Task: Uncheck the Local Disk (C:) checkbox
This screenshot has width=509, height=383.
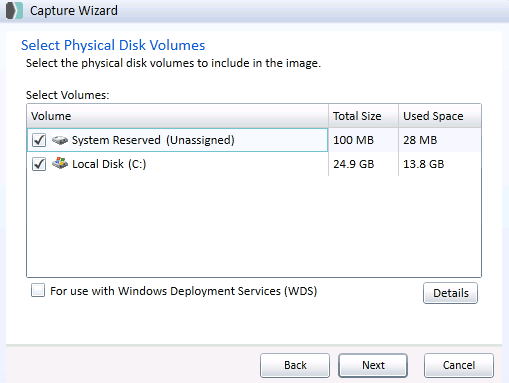Action: [39, 164]
